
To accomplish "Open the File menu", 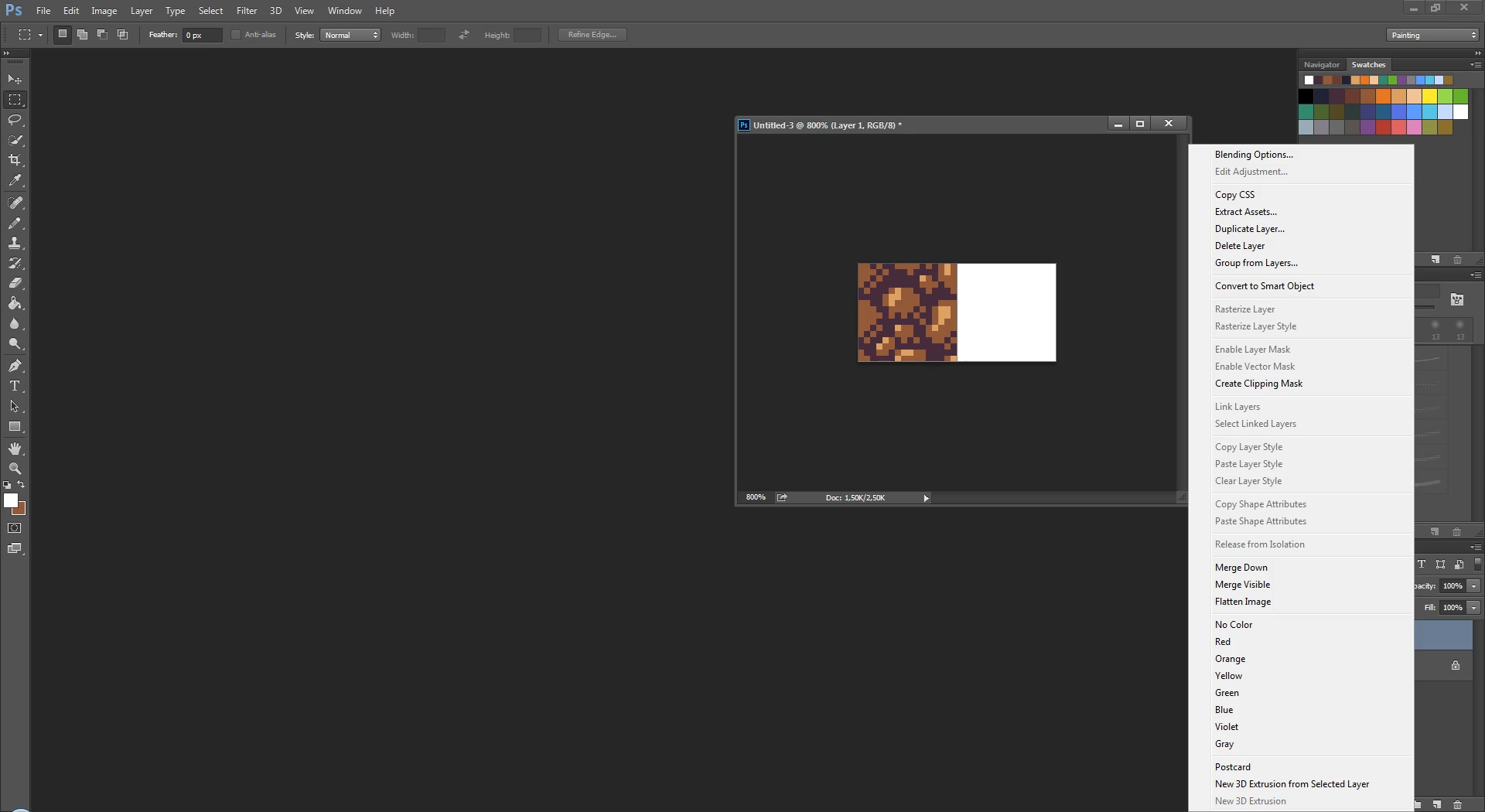I will click(x=43, y=11).
